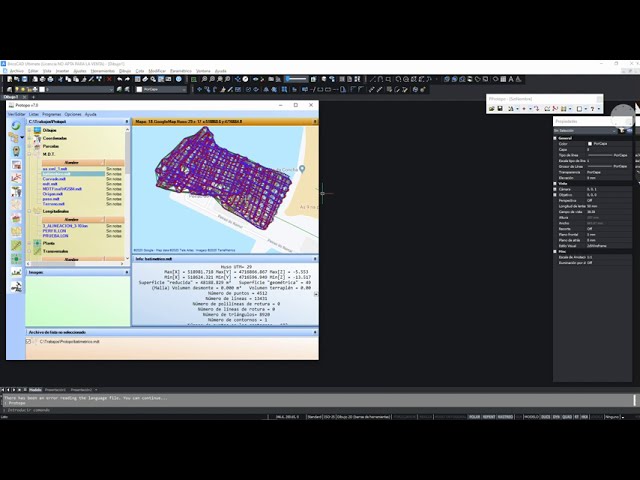Click the Color swatch row in Propiedades

(592, 143)
